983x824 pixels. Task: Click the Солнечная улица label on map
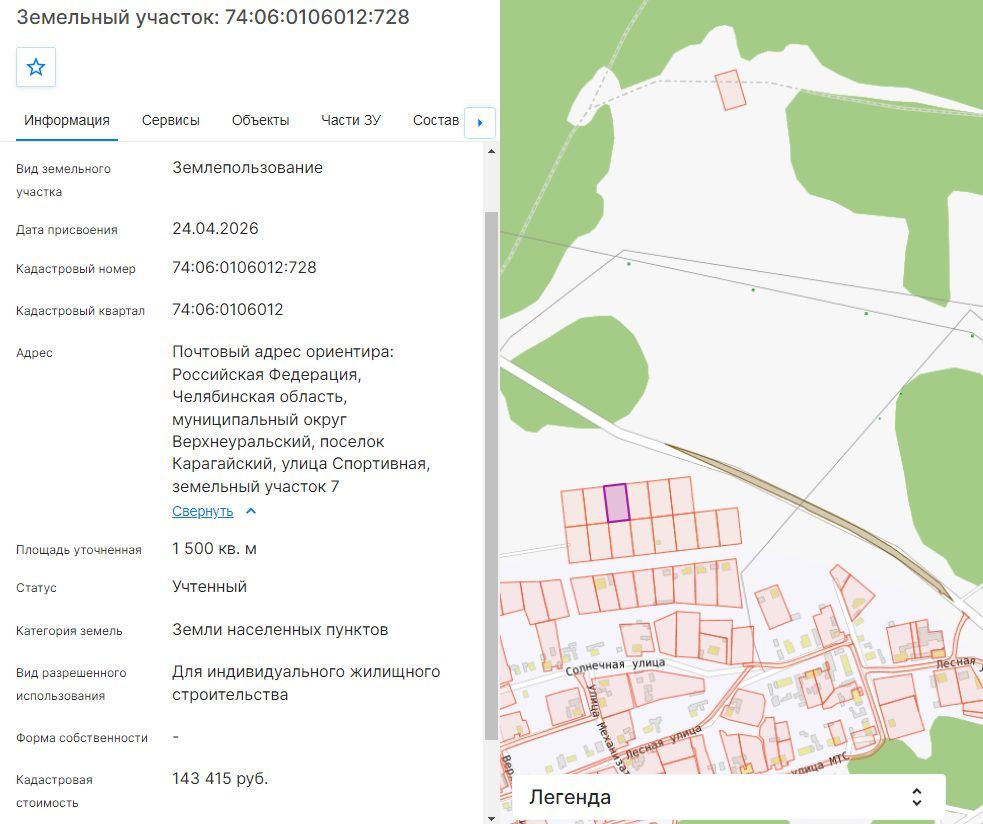[614, 666]
